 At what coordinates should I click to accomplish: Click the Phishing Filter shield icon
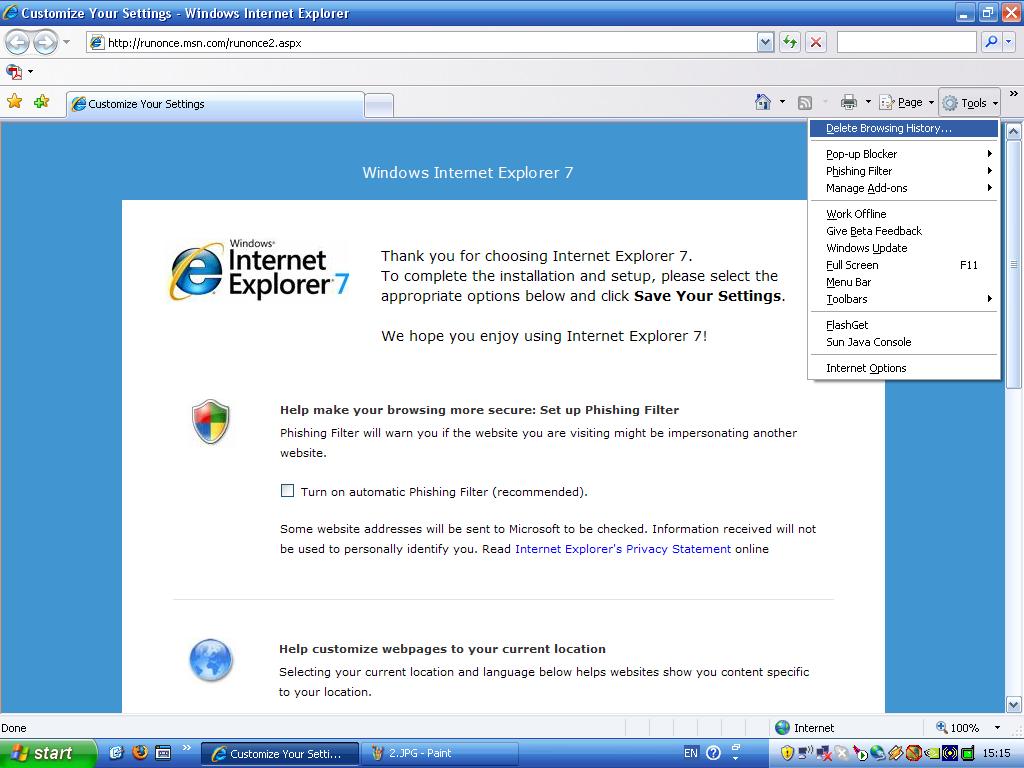[210, 422]
